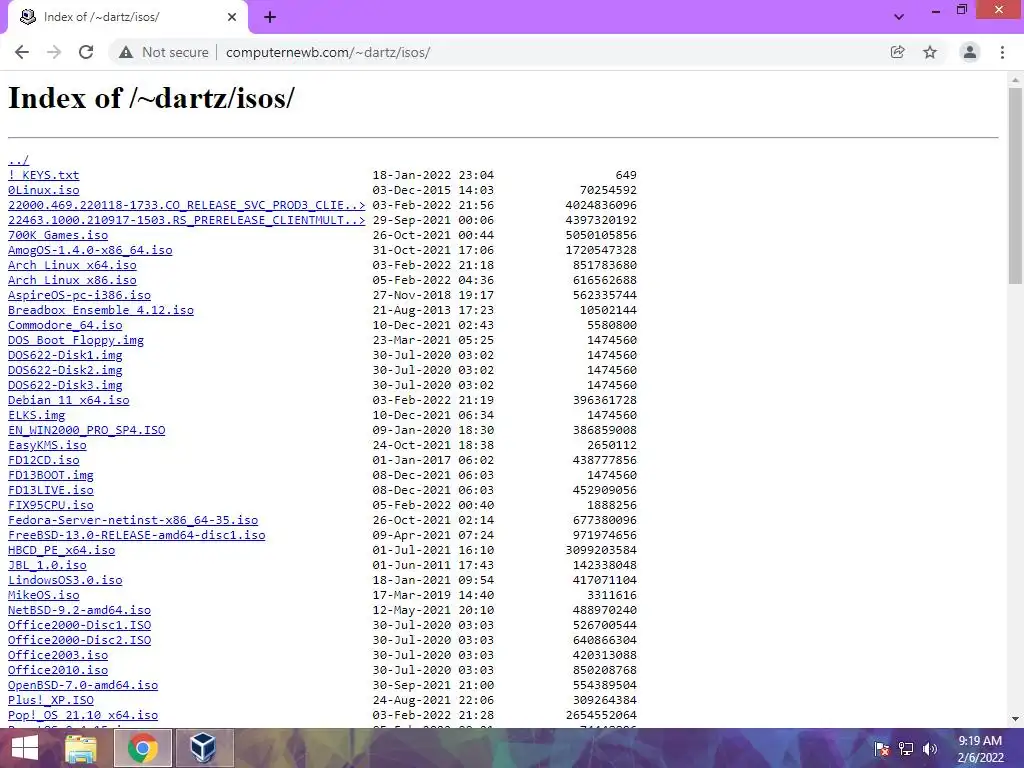The width and height of the screenshot is (1024, 768).
Task: Download FreeBSD-13.0-RELEASE-amd64-disc1.iso
Action: (x=136, y=536)
